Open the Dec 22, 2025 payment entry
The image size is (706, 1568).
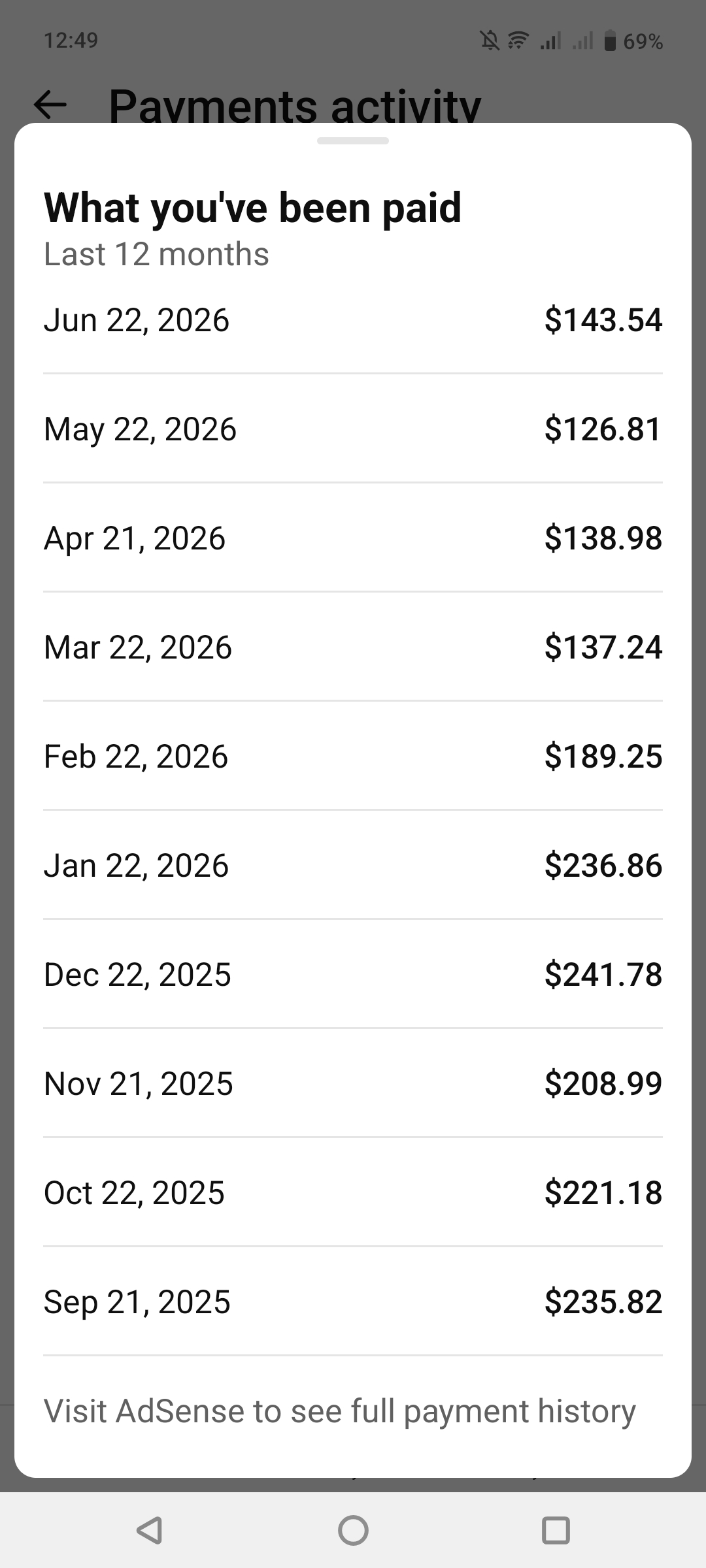point(353,975)
